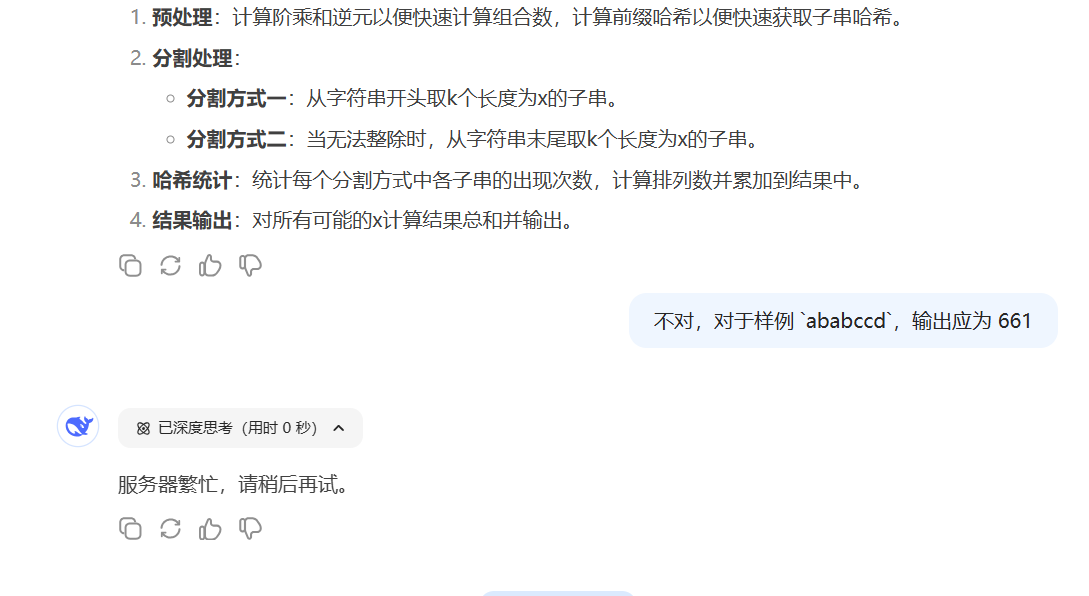
Task: Click the bold 分割处理 list heading
Action: click(192, 58)
